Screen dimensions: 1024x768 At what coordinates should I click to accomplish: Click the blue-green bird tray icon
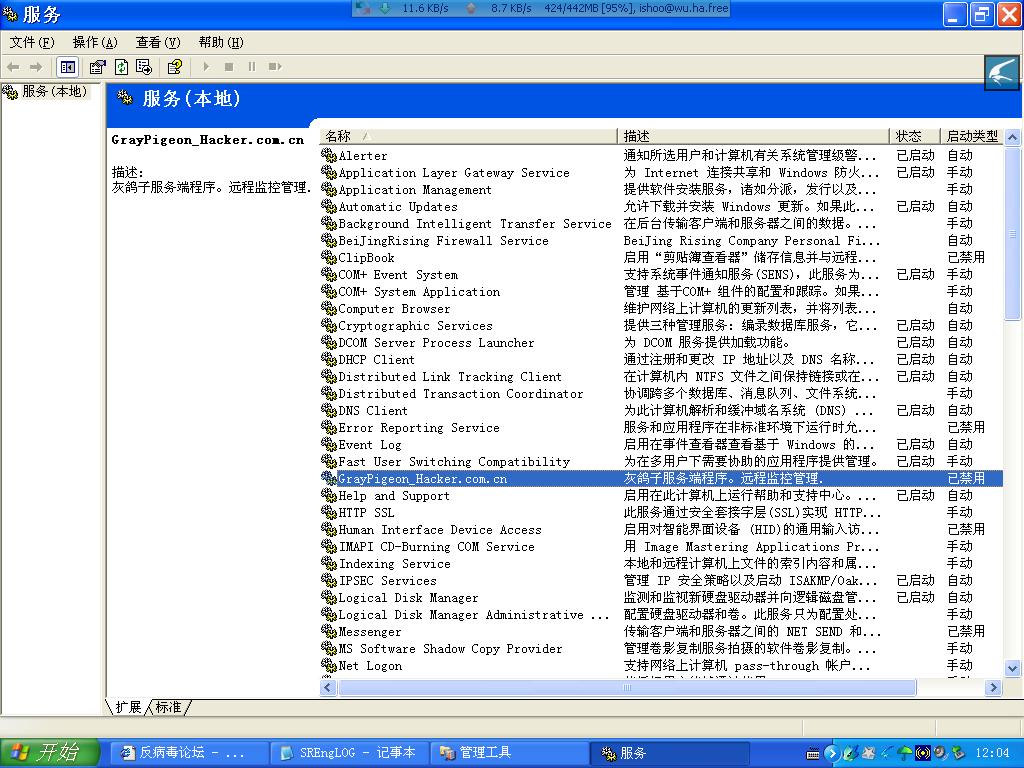(850, 753)
